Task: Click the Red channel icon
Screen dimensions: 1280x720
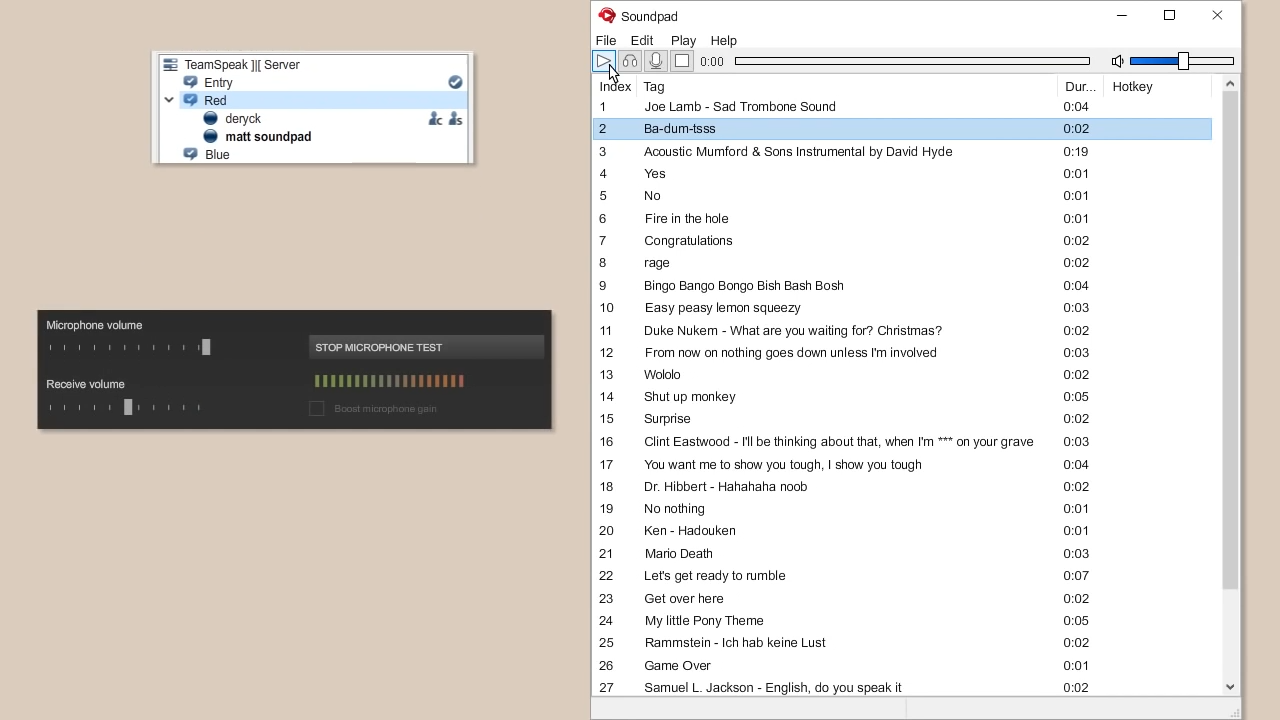Action: [x=191, y=101]
